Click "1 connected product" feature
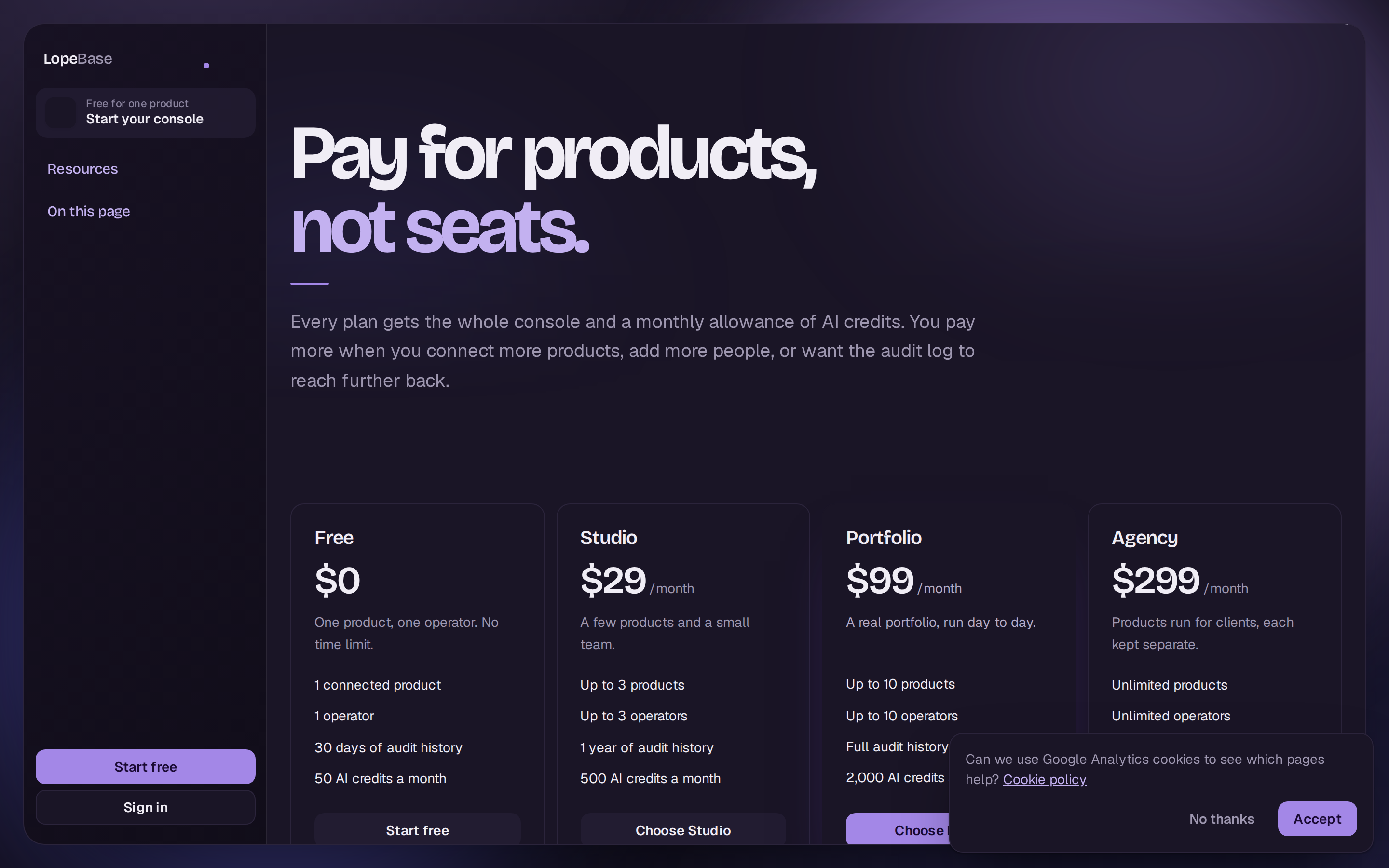Viewport: 1389px width, 868px height. (378, 685)
